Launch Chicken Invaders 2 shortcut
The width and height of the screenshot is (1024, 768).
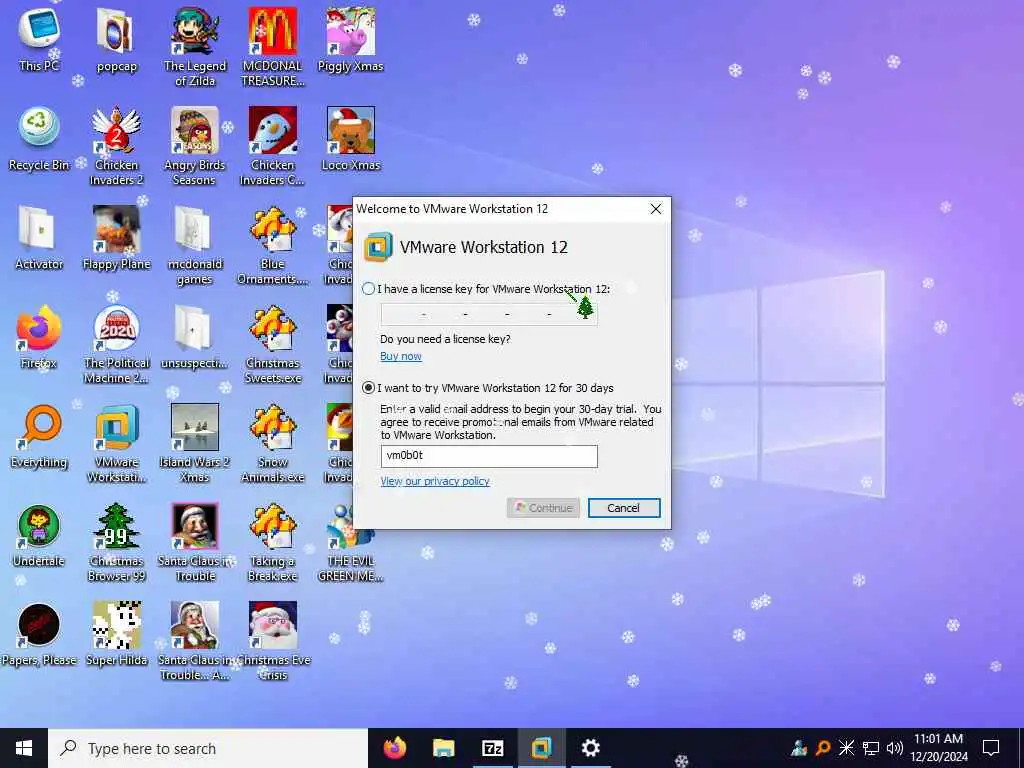click(x=116, y=146)
